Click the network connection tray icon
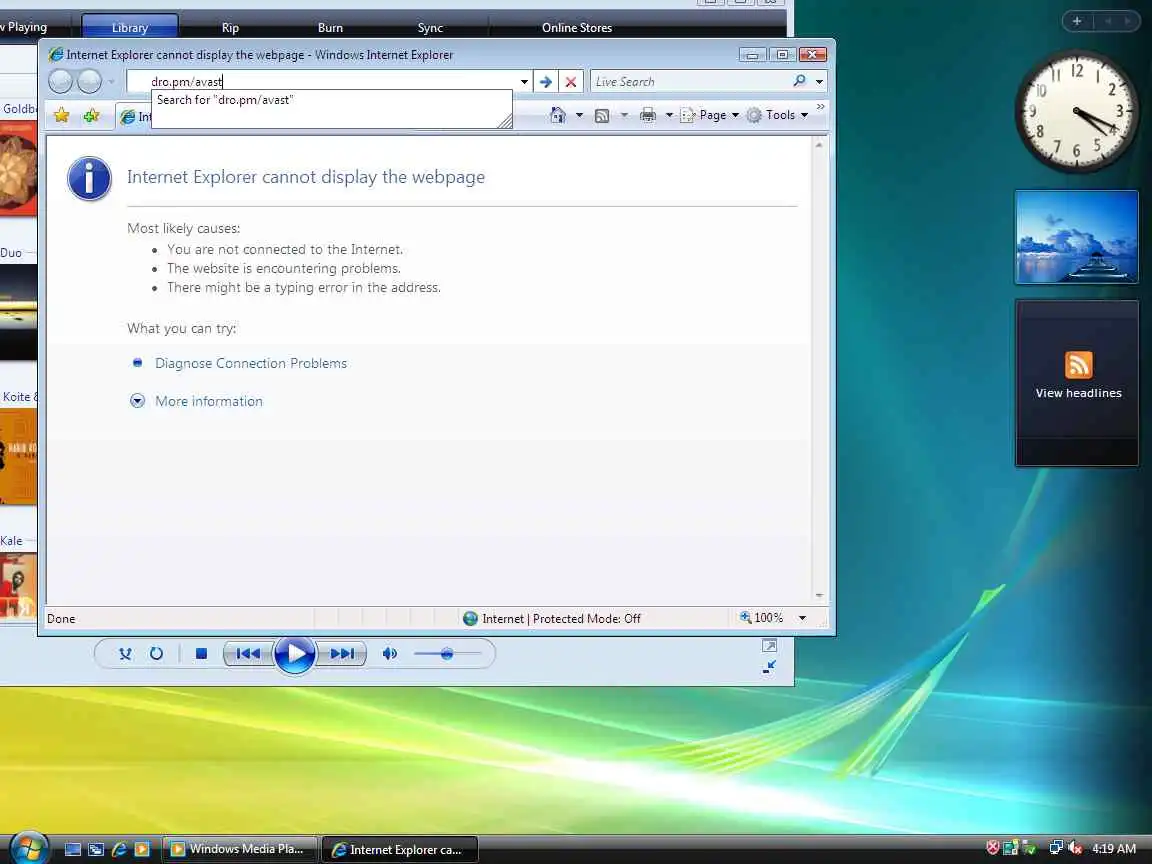The width and height of the screenshot is (1152, 864). (1056, 848)
